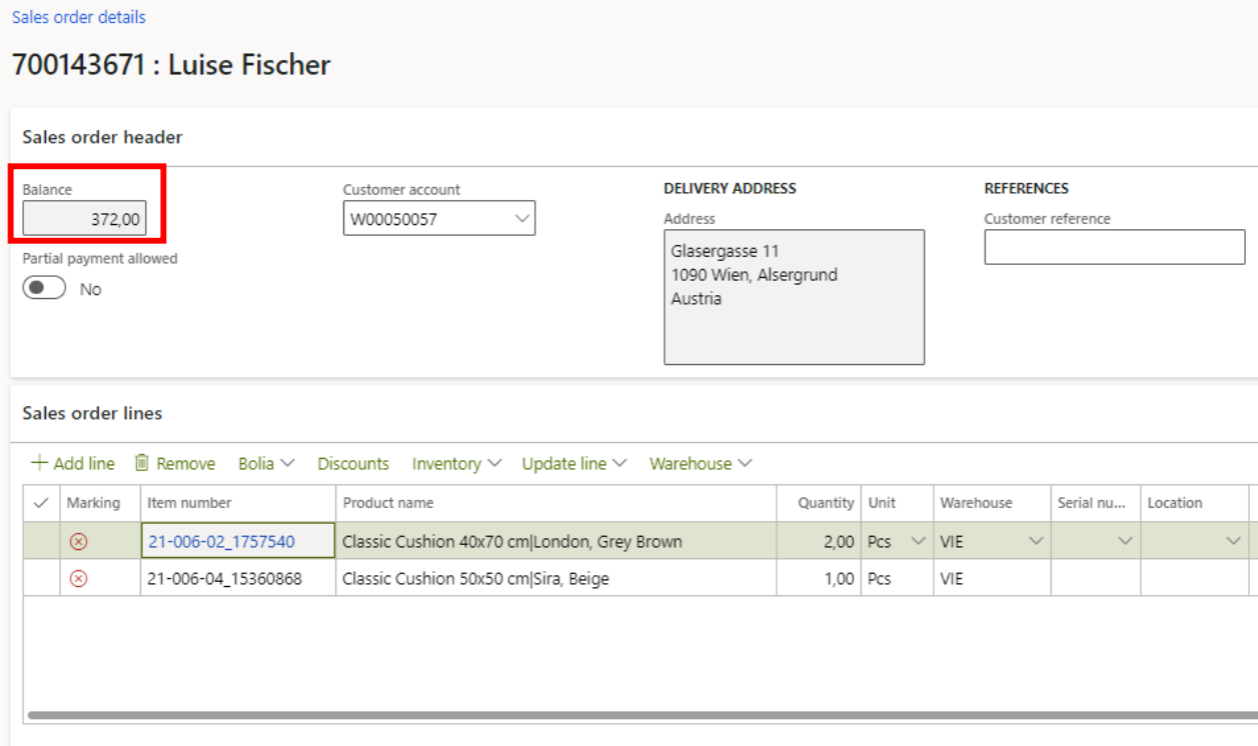Image resolution: width=1258 pixels, height=746 pixels.
Task: Click the Sales order details breadcrumb link
Action: (x=78, y=17)
